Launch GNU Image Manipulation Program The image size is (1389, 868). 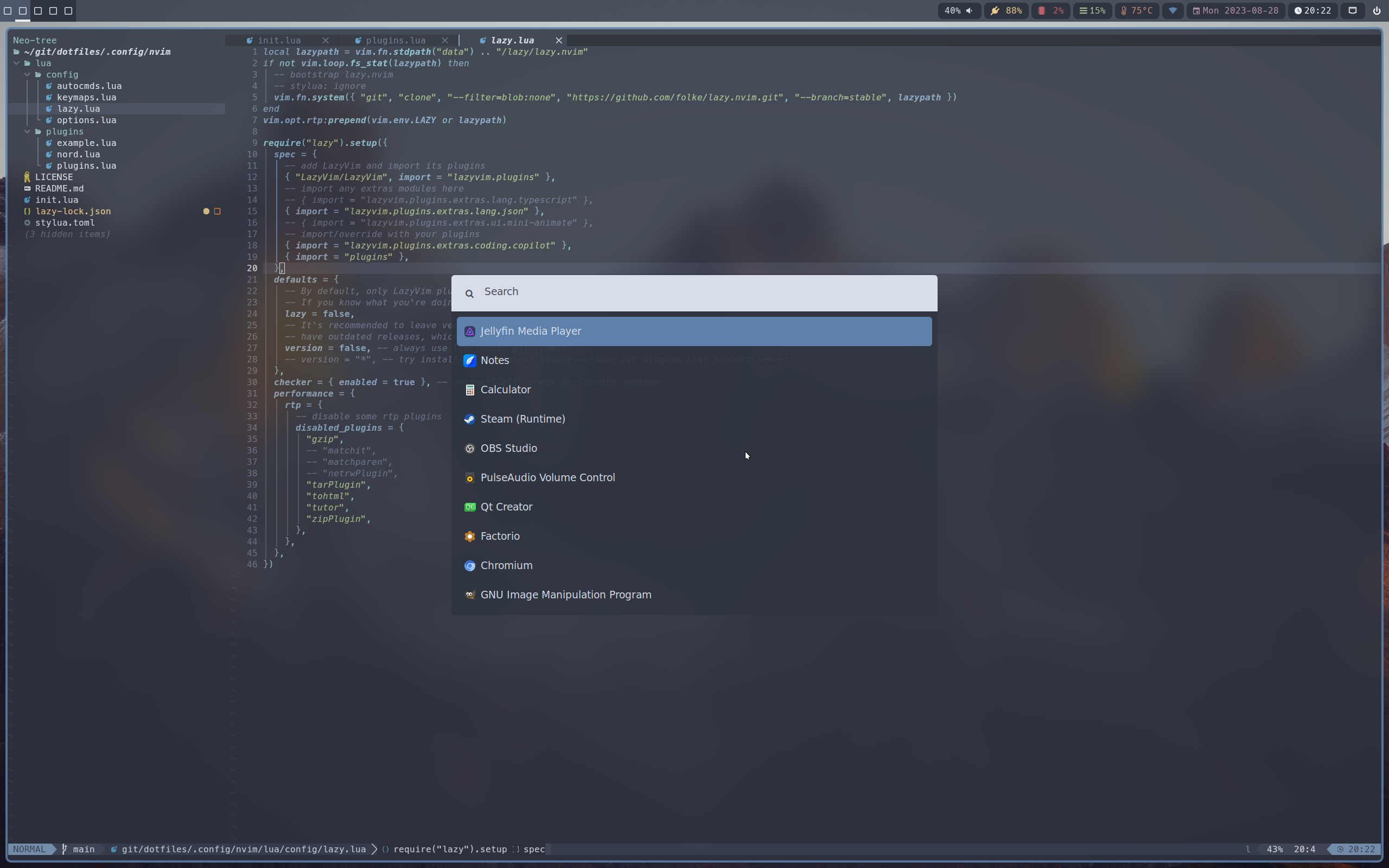(565, 595)
